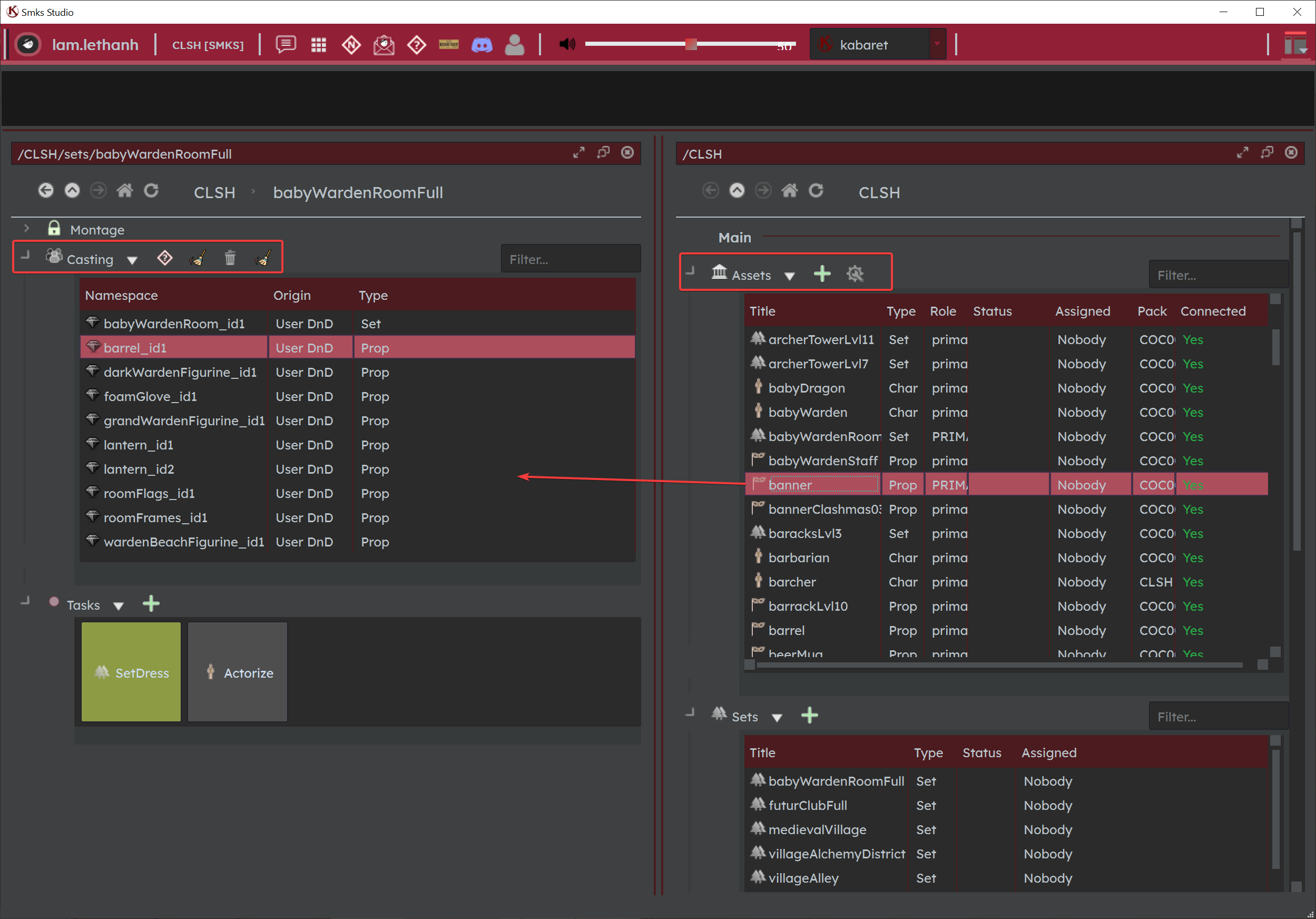
Task: Add a new task with plus icon
Action: pyautogui.click(x=151, y=604)
